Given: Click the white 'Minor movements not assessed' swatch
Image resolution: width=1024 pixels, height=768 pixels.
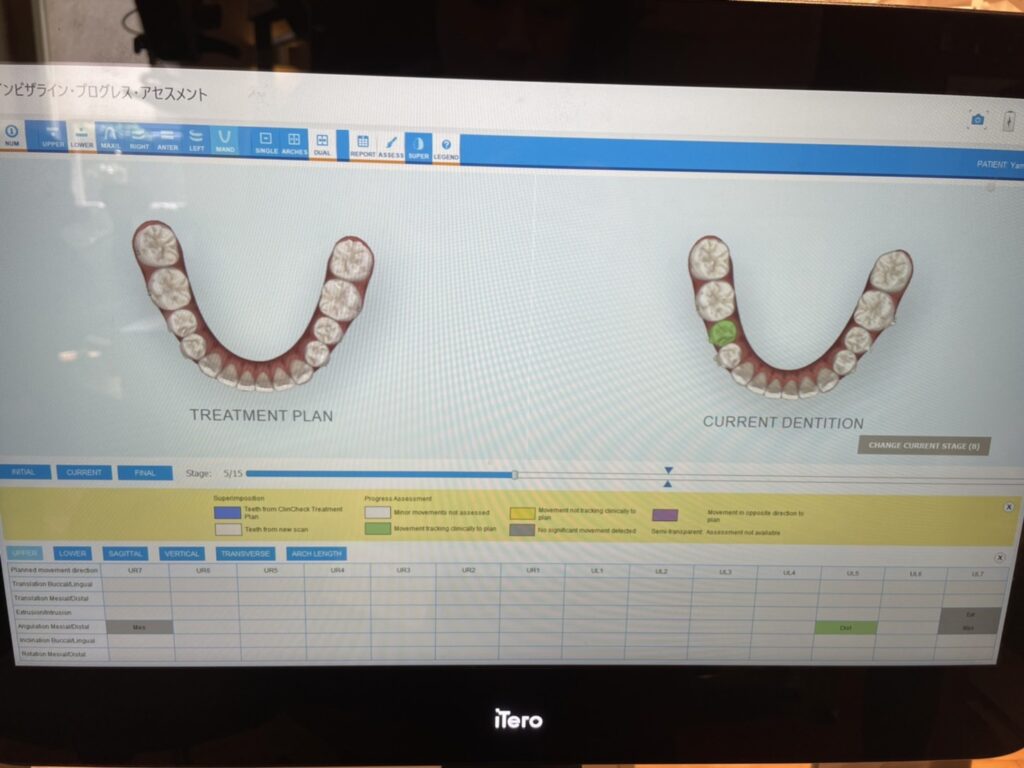Looking at the screenshot, I should tap(377, 513).
